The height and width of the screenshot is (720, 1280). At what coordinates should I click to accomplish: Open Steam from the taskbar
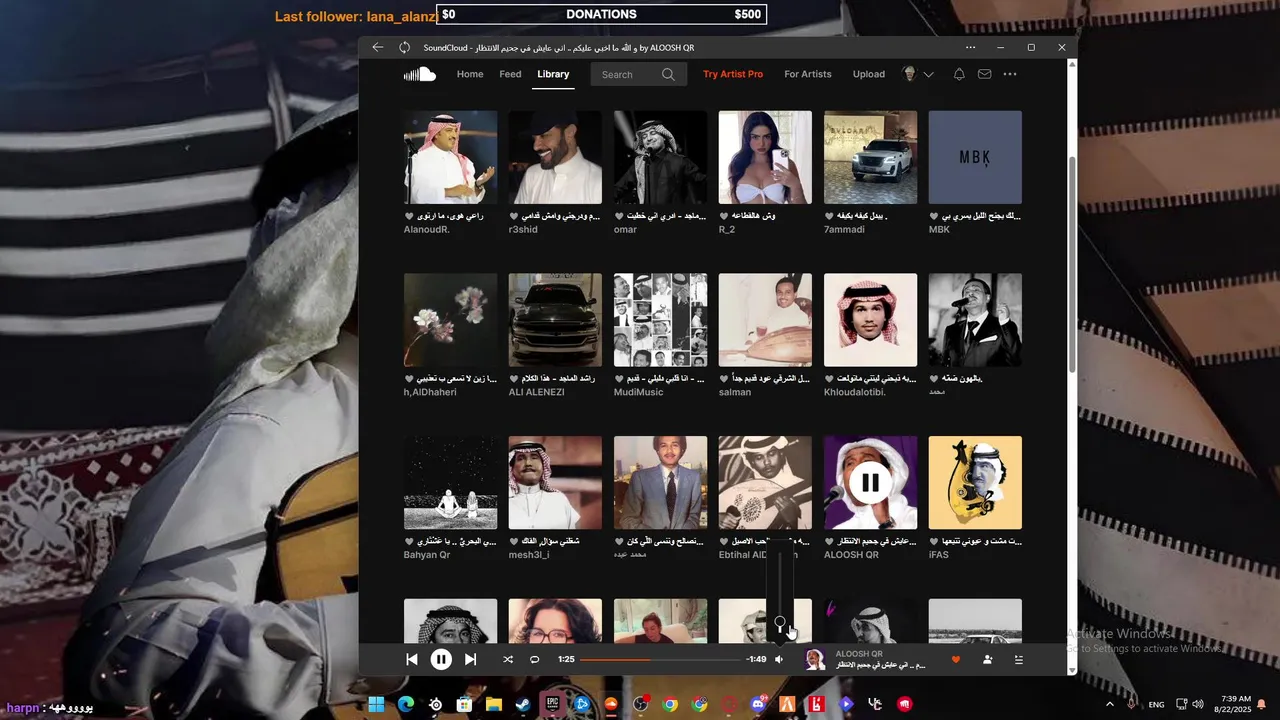pos(523,704)
